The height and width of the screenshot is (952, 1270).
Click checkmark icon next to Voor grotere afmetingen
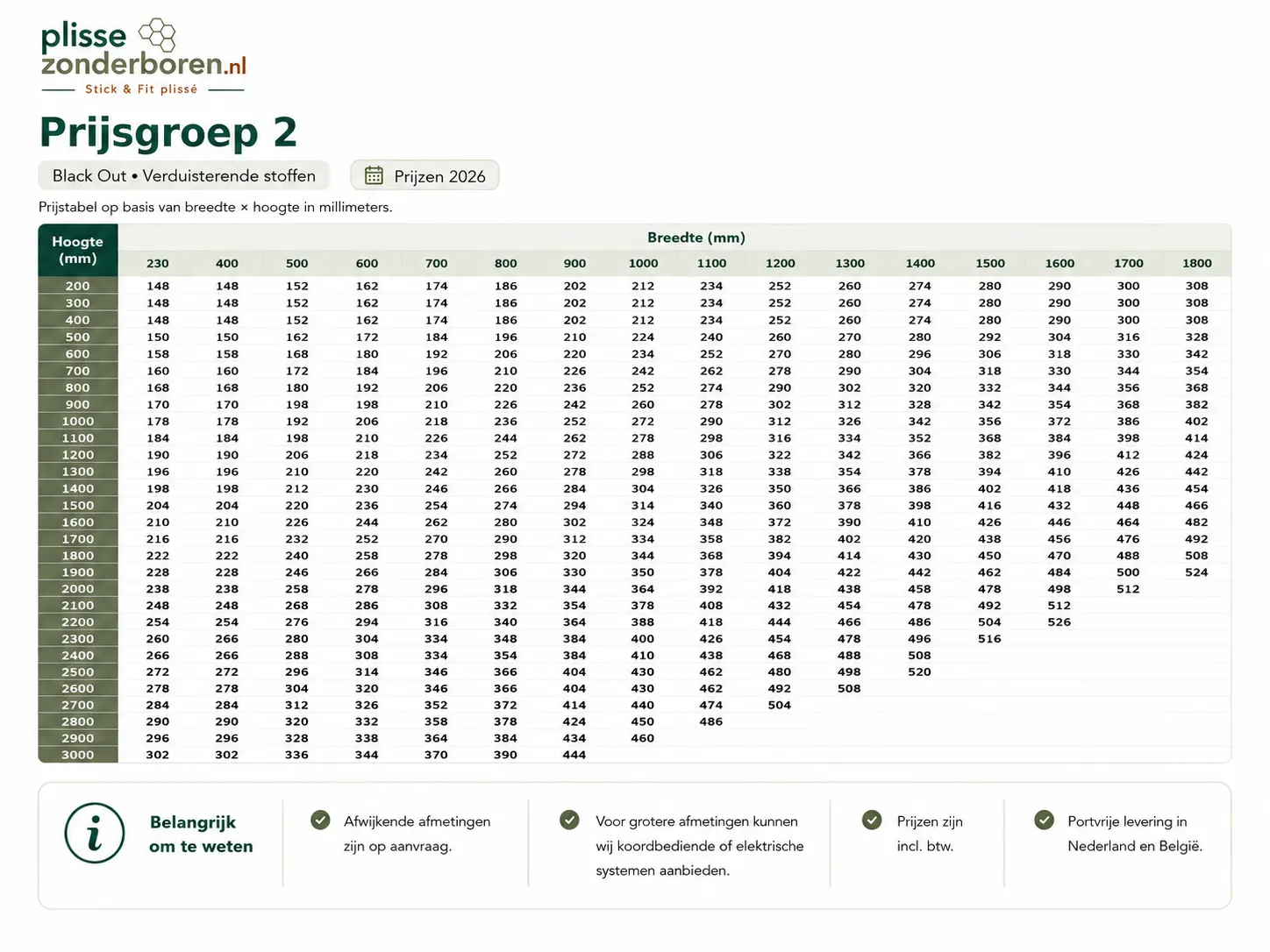click(570, 820)
